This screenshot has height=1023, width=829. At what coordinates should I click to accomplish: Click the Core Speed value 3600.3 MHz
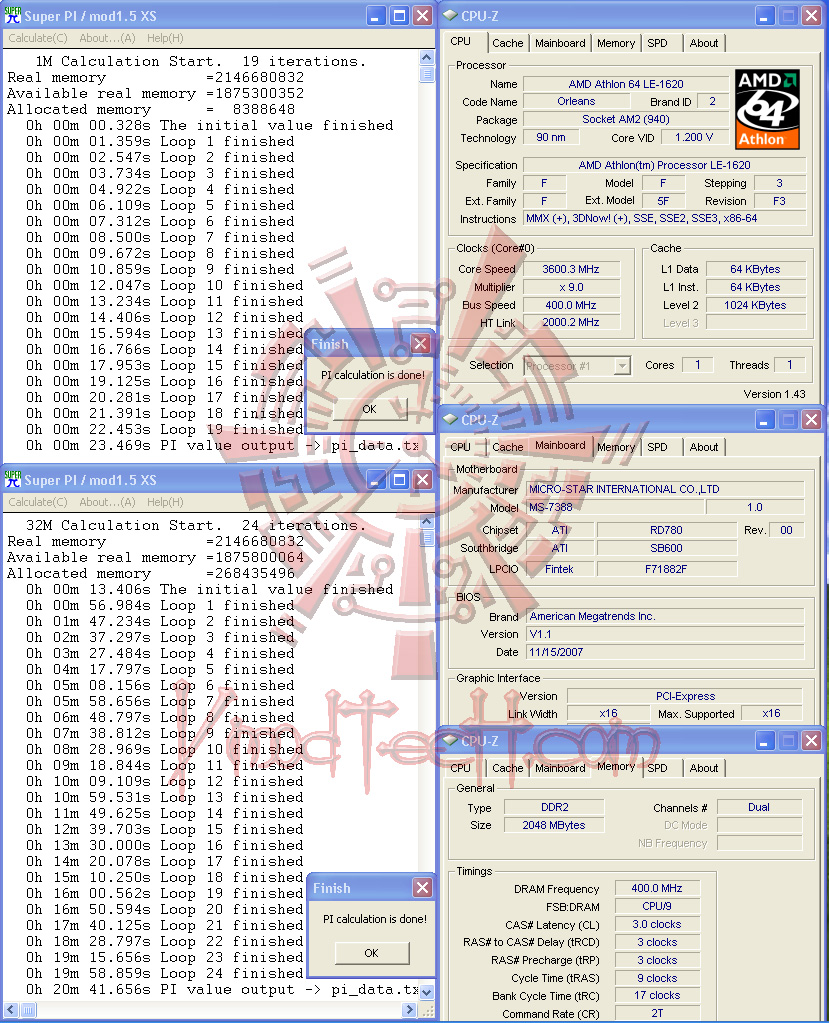point(571,269)
